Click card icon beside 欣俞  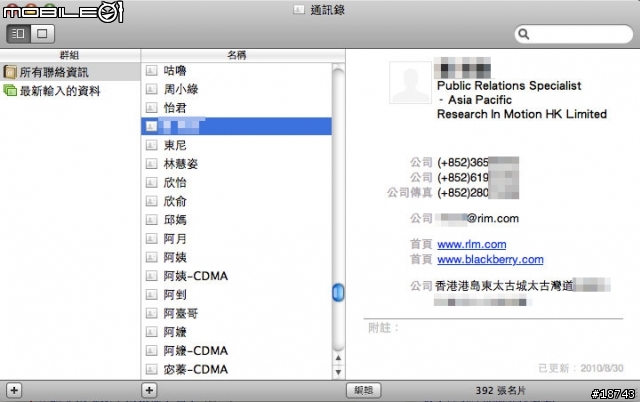tap(151, 201)
